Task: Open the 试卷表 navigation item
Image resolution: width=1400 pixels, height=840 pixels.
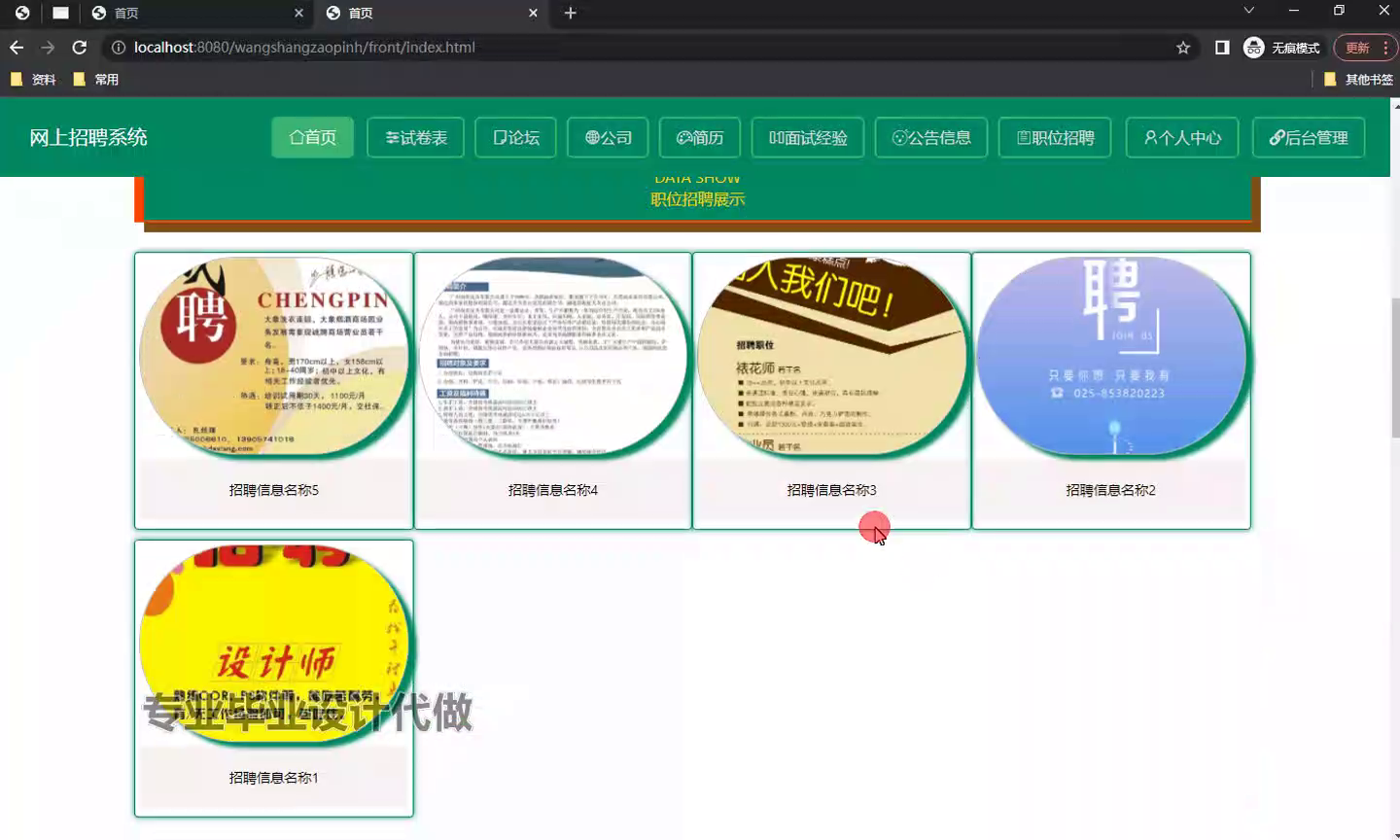Action: coord(416,137)
